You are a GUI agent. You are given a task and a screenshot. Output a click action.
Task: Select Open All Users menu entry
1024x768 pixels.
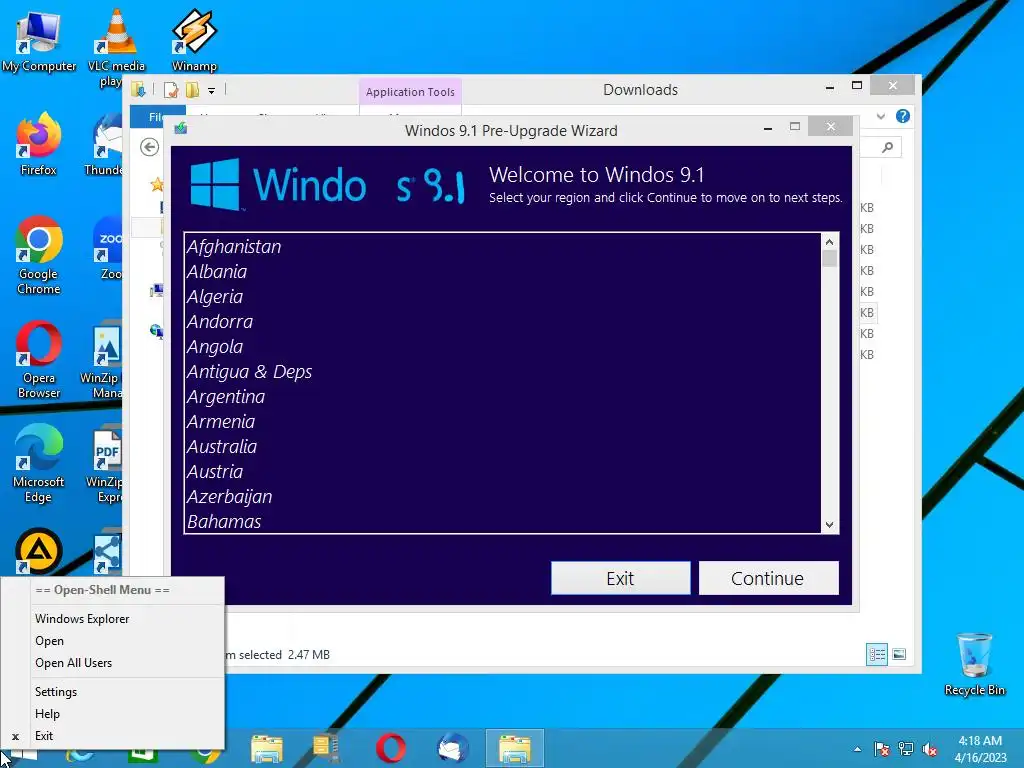(x=73, y=663)
